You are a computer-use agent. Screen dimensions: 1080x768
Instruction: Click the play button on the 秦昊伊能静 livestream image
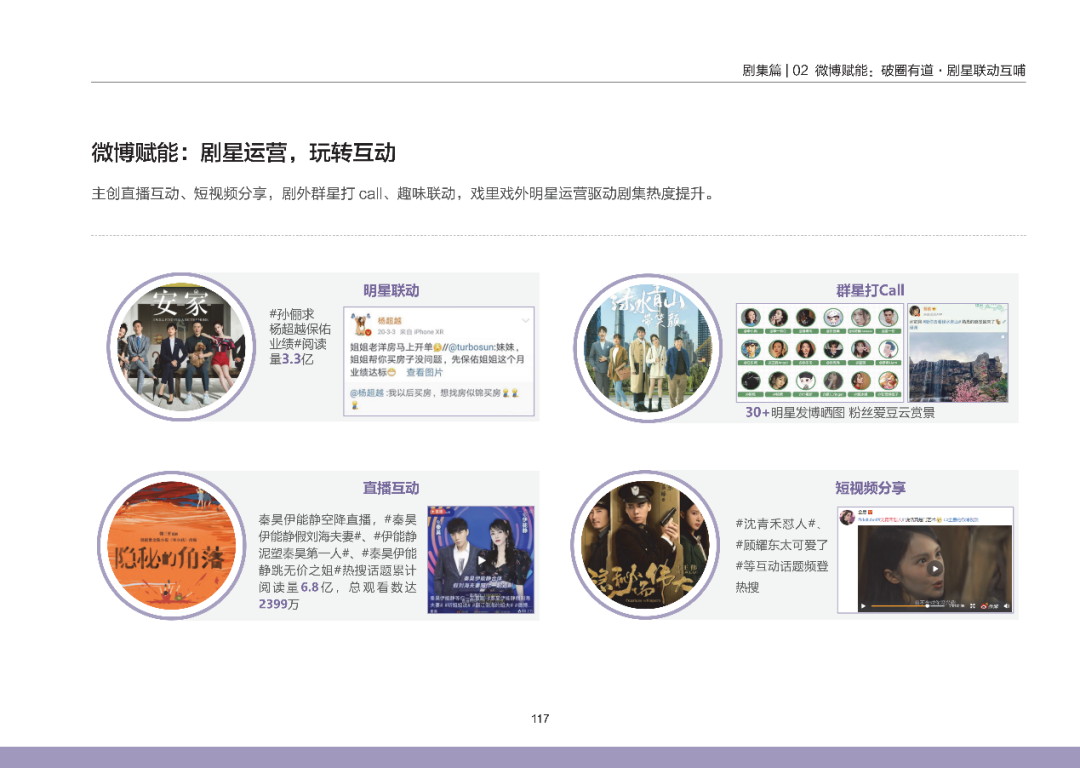[481, 560]
